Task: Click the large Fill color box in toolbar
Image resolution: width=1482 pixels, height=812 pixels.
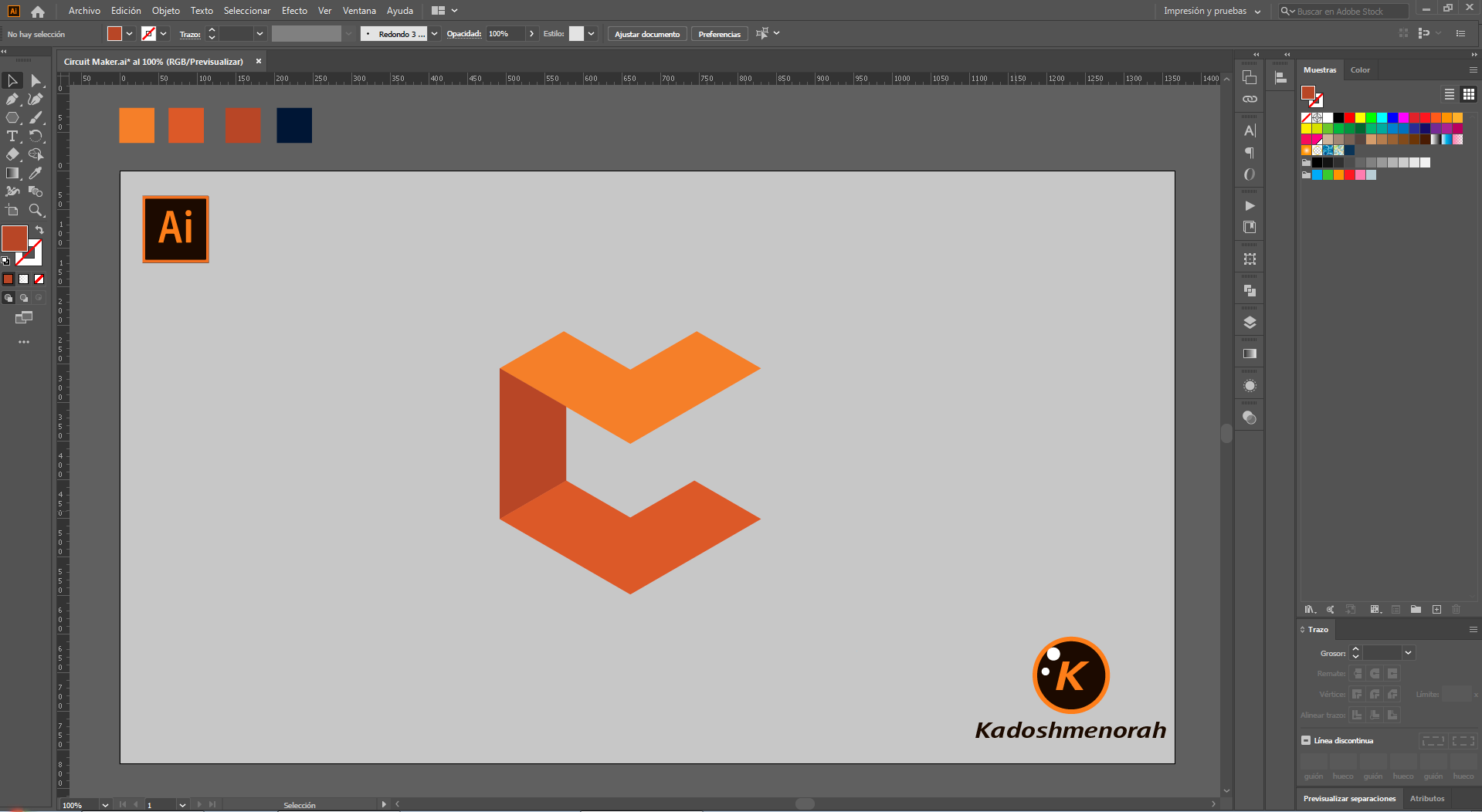Action: point(15,239)
